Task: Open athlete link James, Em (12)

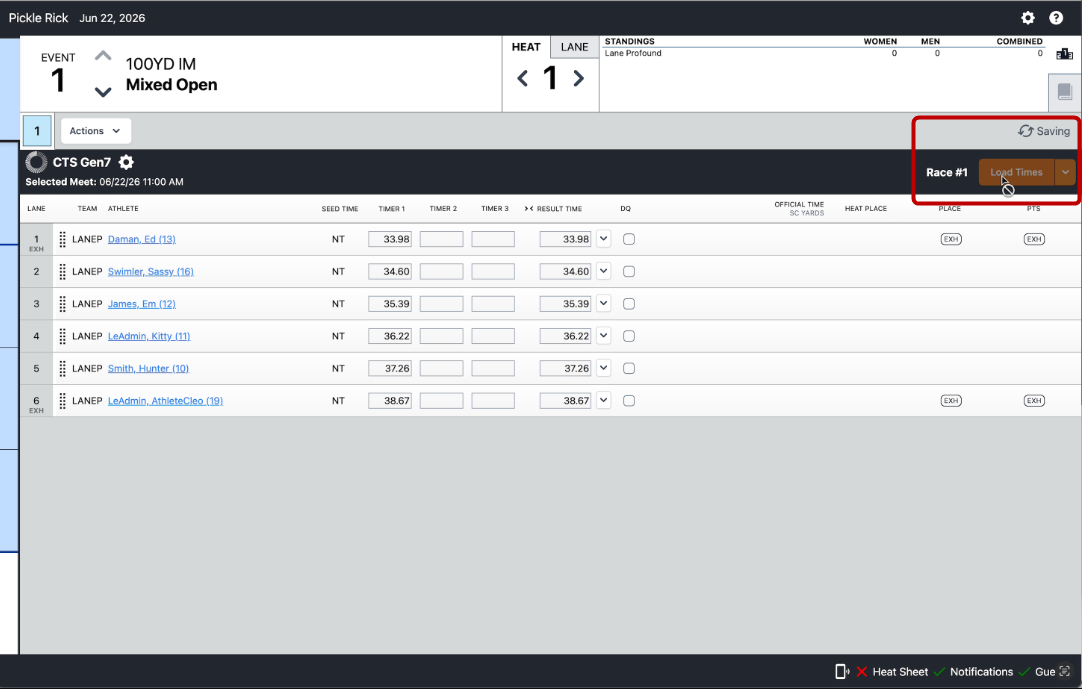Action: click(x=141, y=304)
